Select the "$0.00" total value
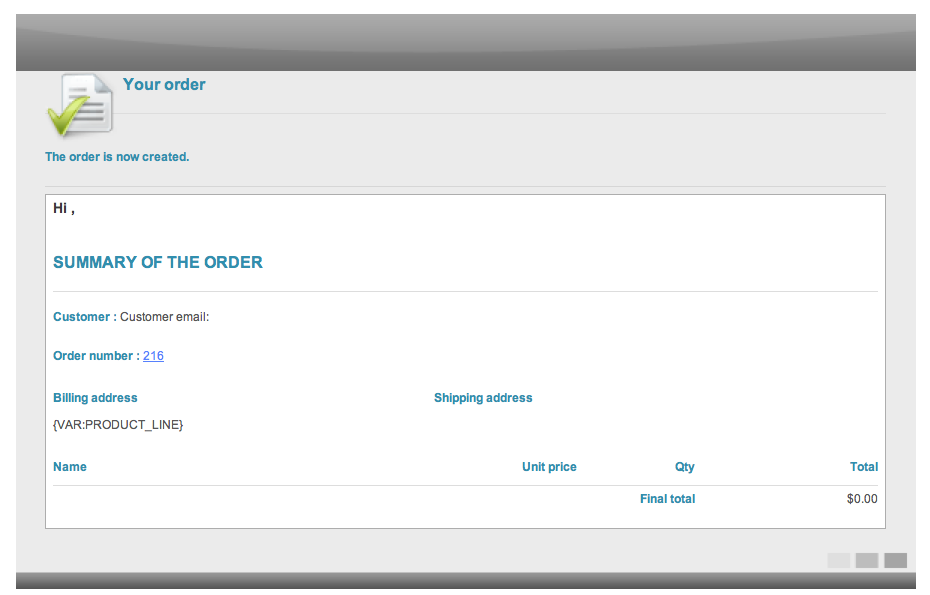930x595 pixels. (x=862, y=499)
